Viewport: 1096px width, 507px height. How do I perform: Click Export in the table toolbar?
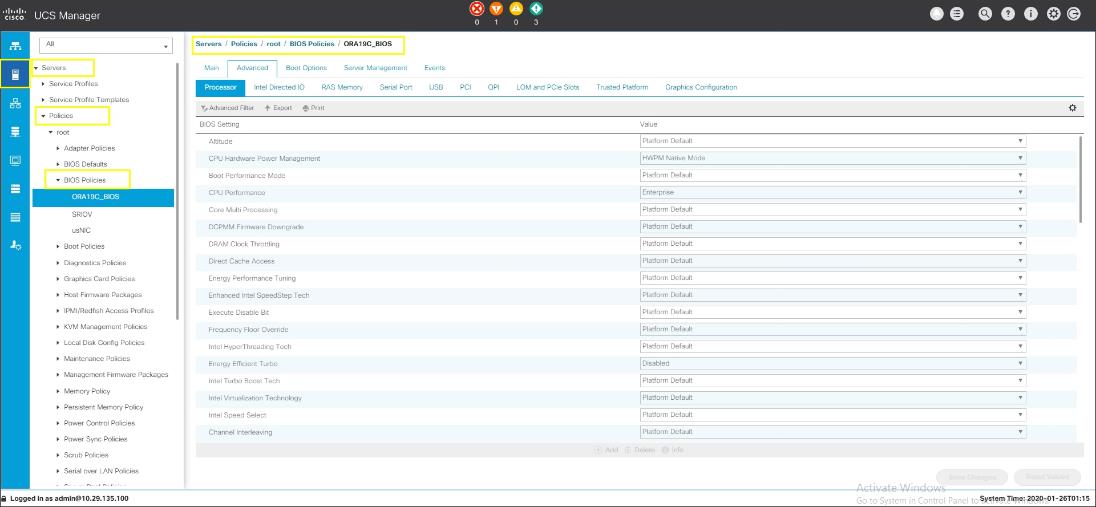[x=278, y=108]
